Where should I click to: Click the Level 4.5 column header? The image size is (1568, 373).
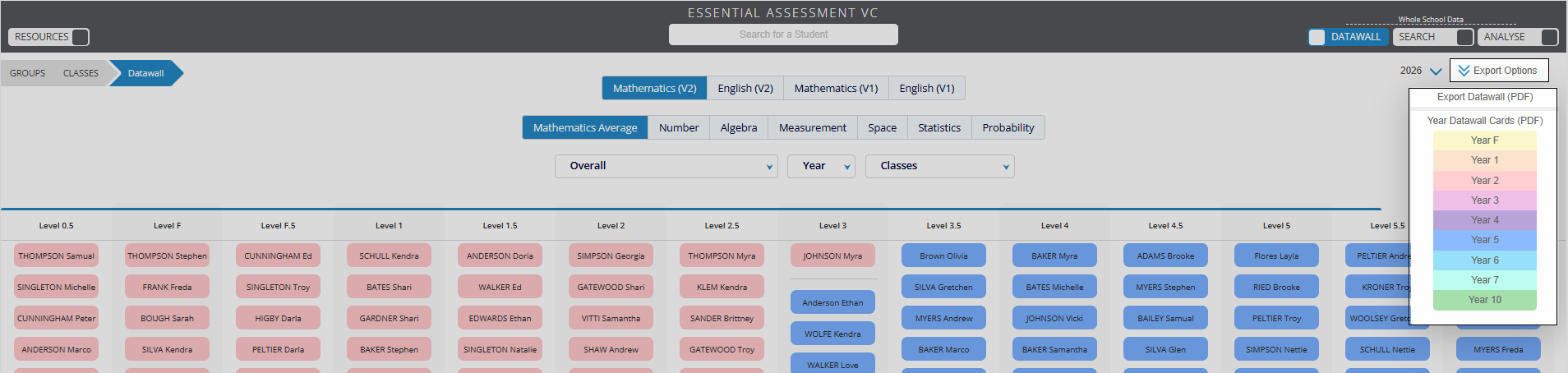1166,225
